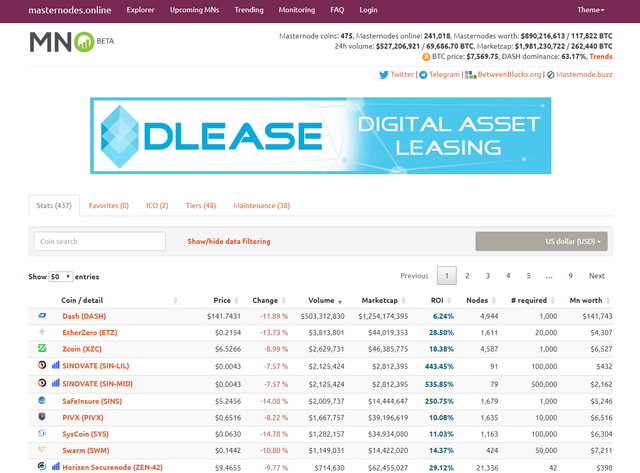Switch to the Tiers (48) tab
This screenshot has height=473, width=640.
tap(201, 206)
